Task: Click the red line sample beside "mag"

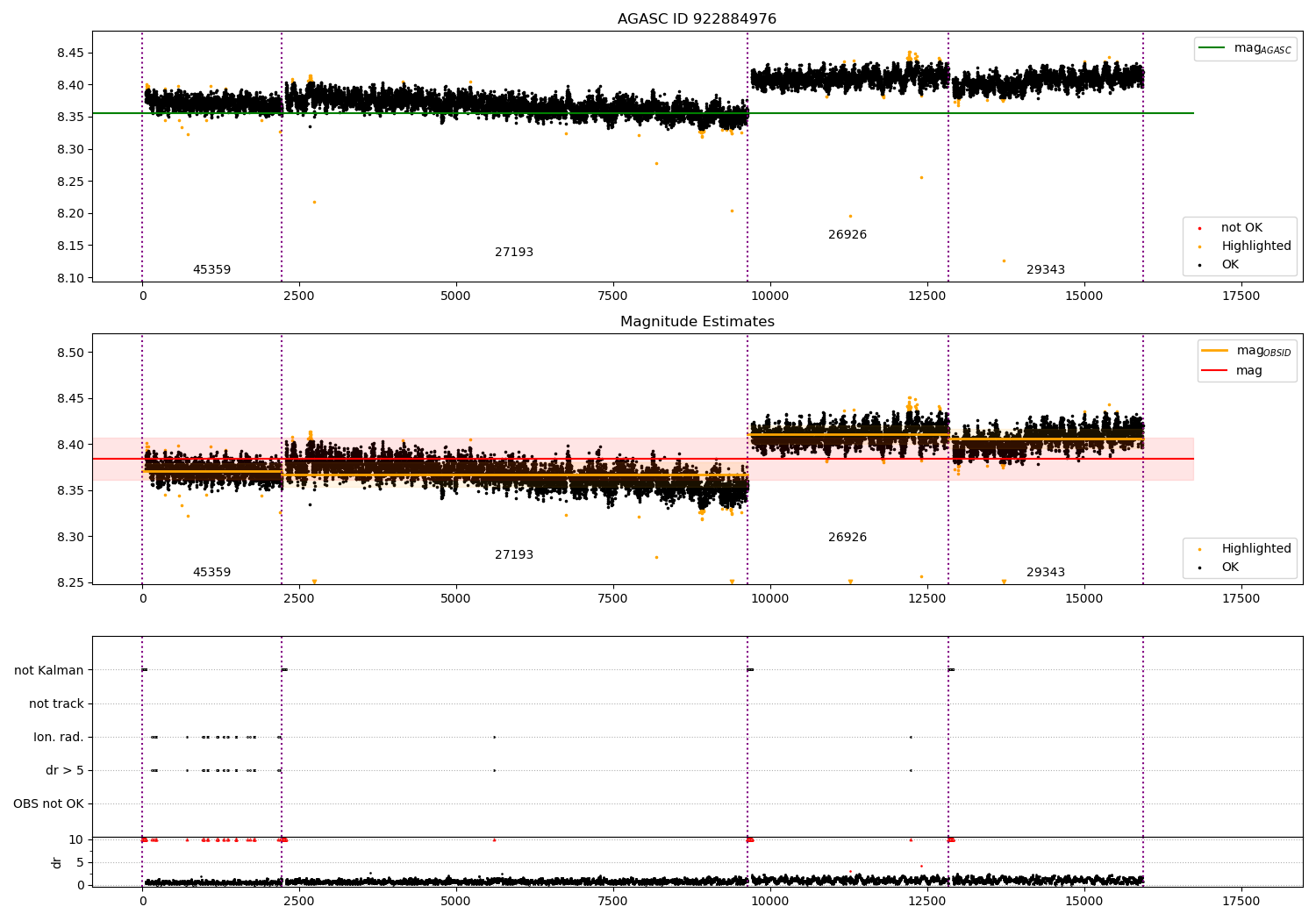Action: [x=1215, y=370]
